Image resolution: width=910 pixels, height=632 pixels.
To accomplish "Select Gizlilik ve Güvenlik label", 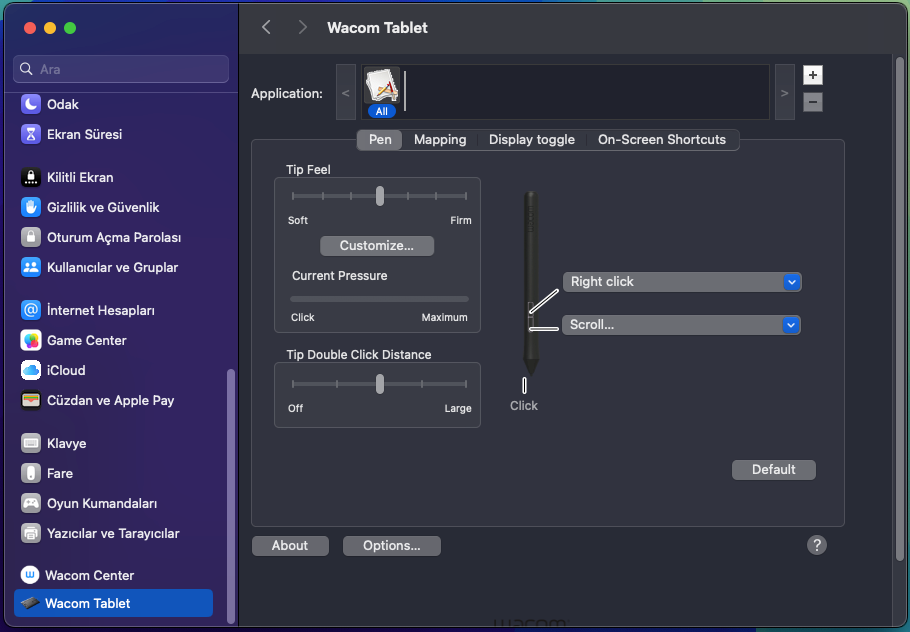I will pos(103,208).
